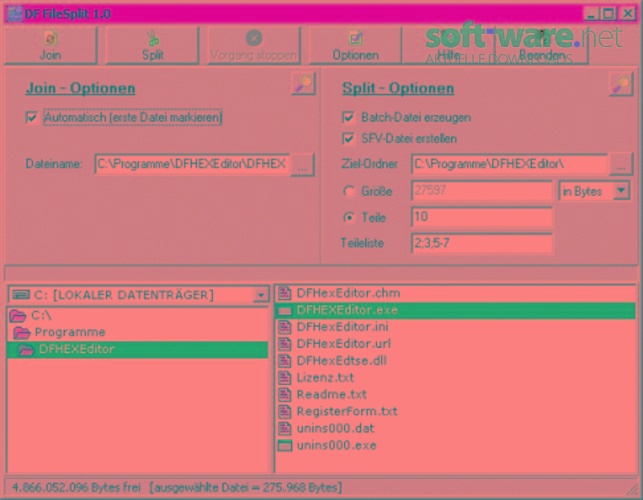
Task: Click free bytes status bar text
Action: coord(76,488)
